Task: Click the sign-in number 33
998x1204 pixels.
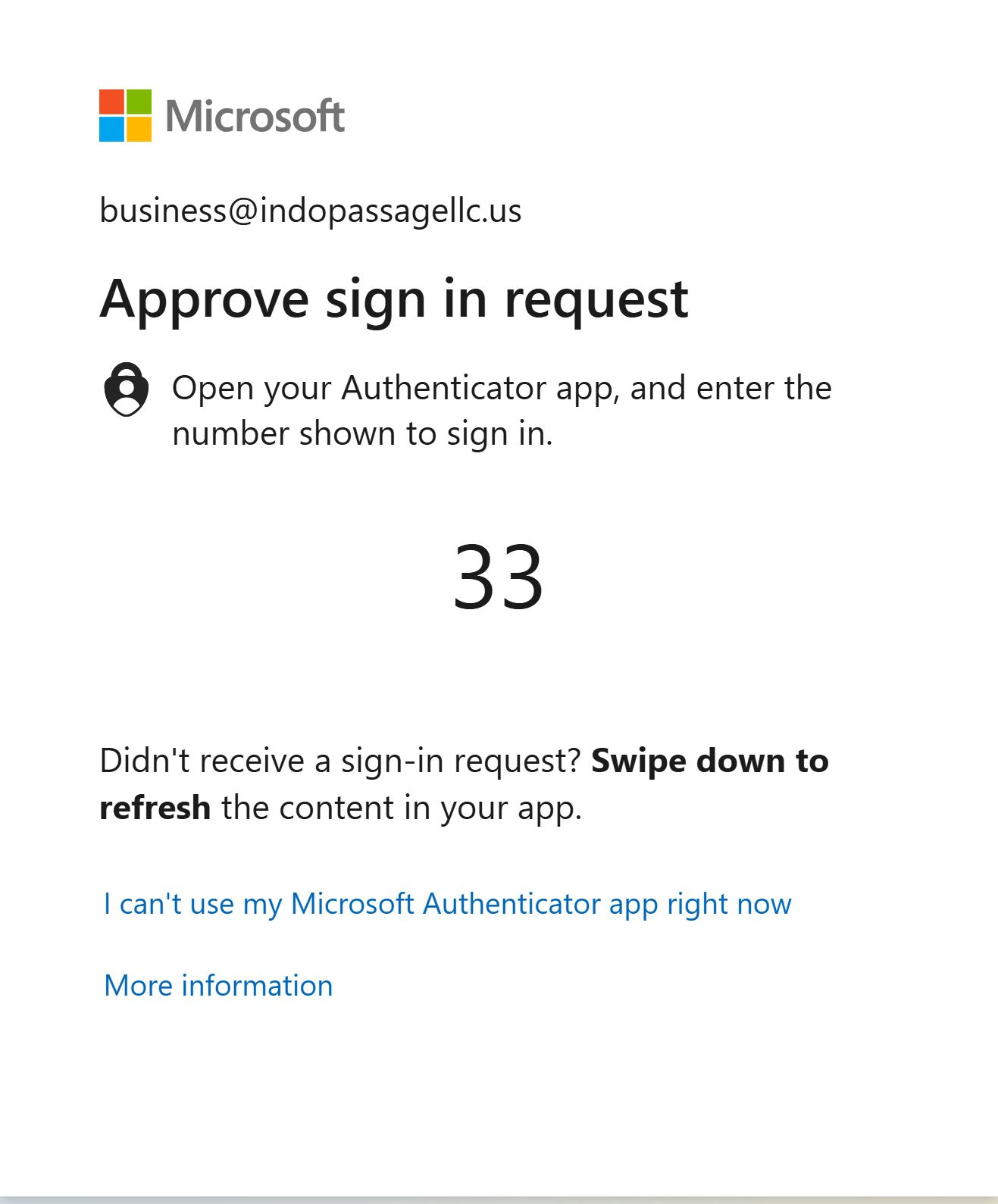Action: pos(498,577)
